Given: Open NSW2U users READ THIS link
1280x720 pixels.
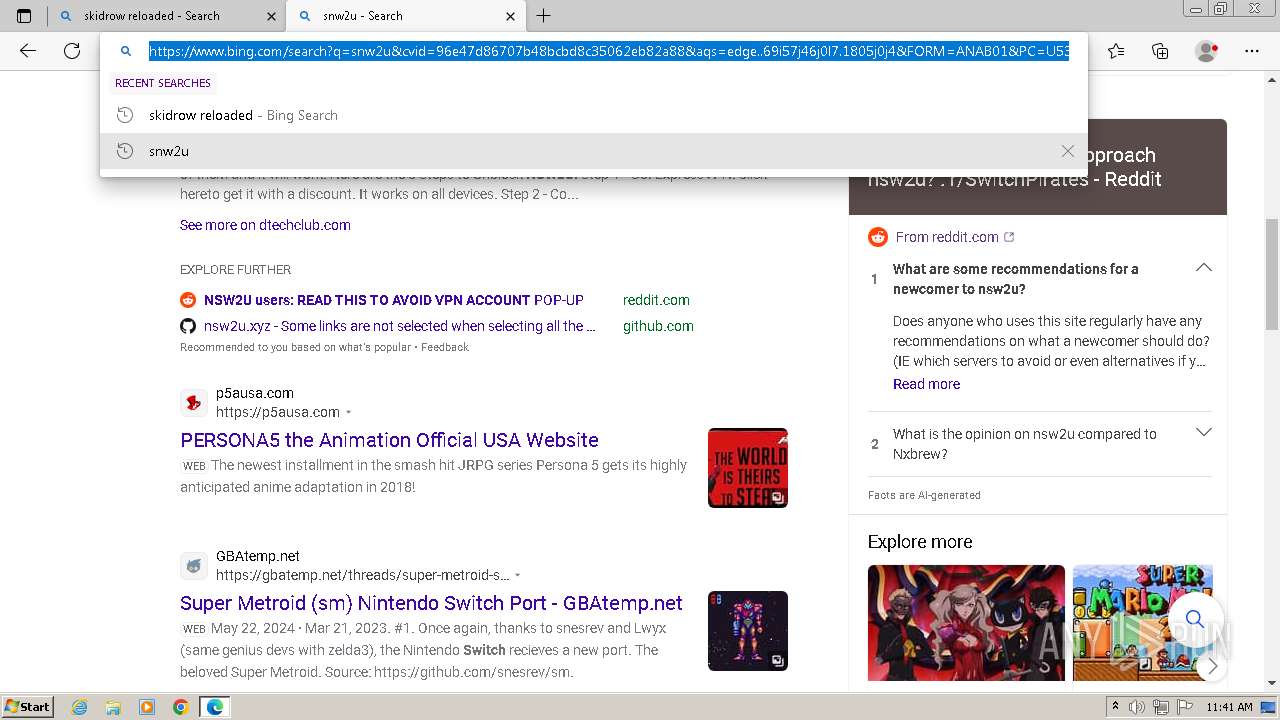Looking at the screenshot, I should coord(394,300).
